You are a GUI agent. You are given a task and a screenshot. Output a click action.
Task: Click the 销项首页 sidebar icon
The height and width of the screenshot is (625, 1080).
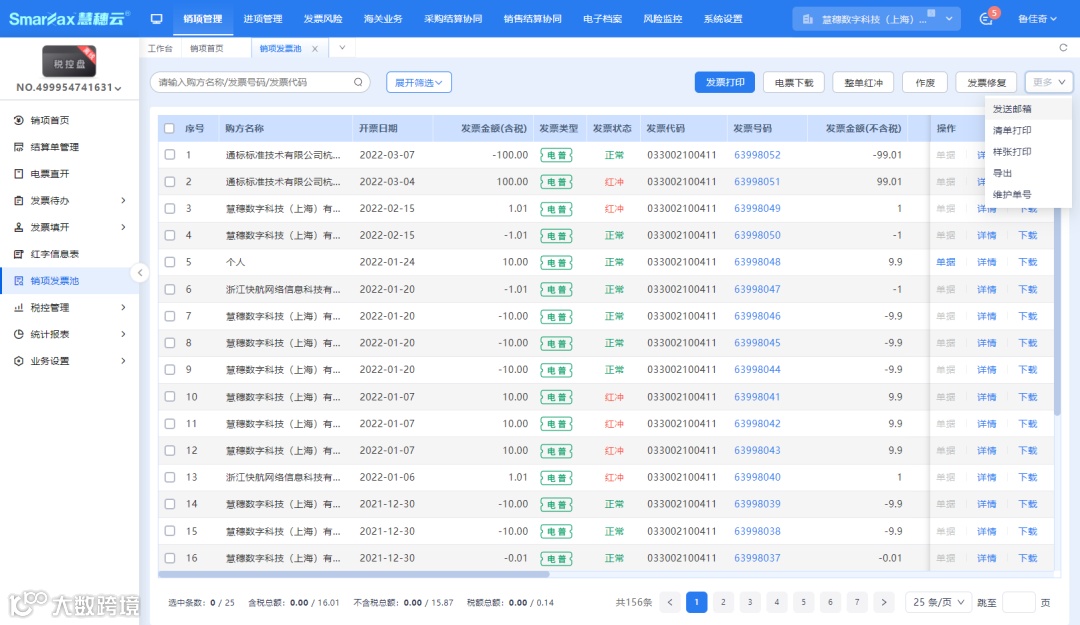19,120
